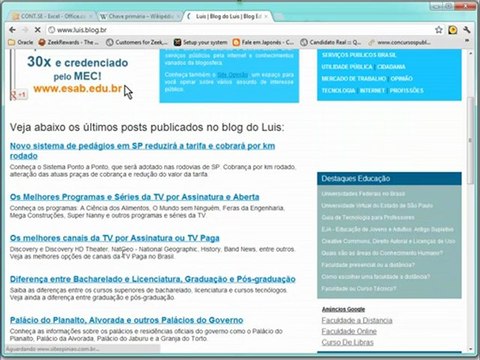Open Como escolher uma faculdade a distância link

click(376, 277)
